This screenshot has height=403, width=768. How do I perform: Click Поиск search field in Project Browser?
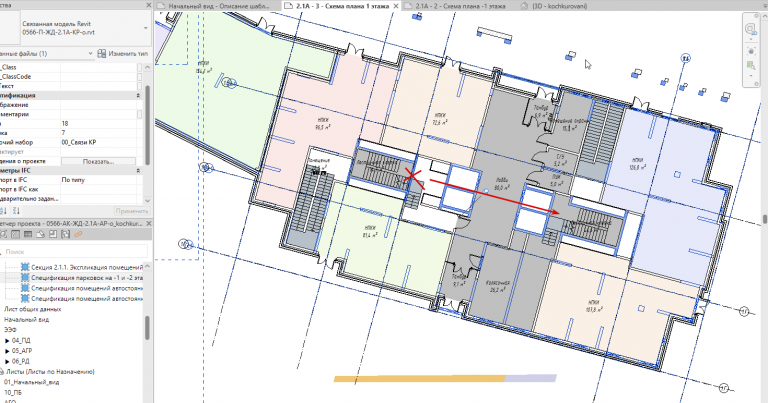tap(73, 252)
